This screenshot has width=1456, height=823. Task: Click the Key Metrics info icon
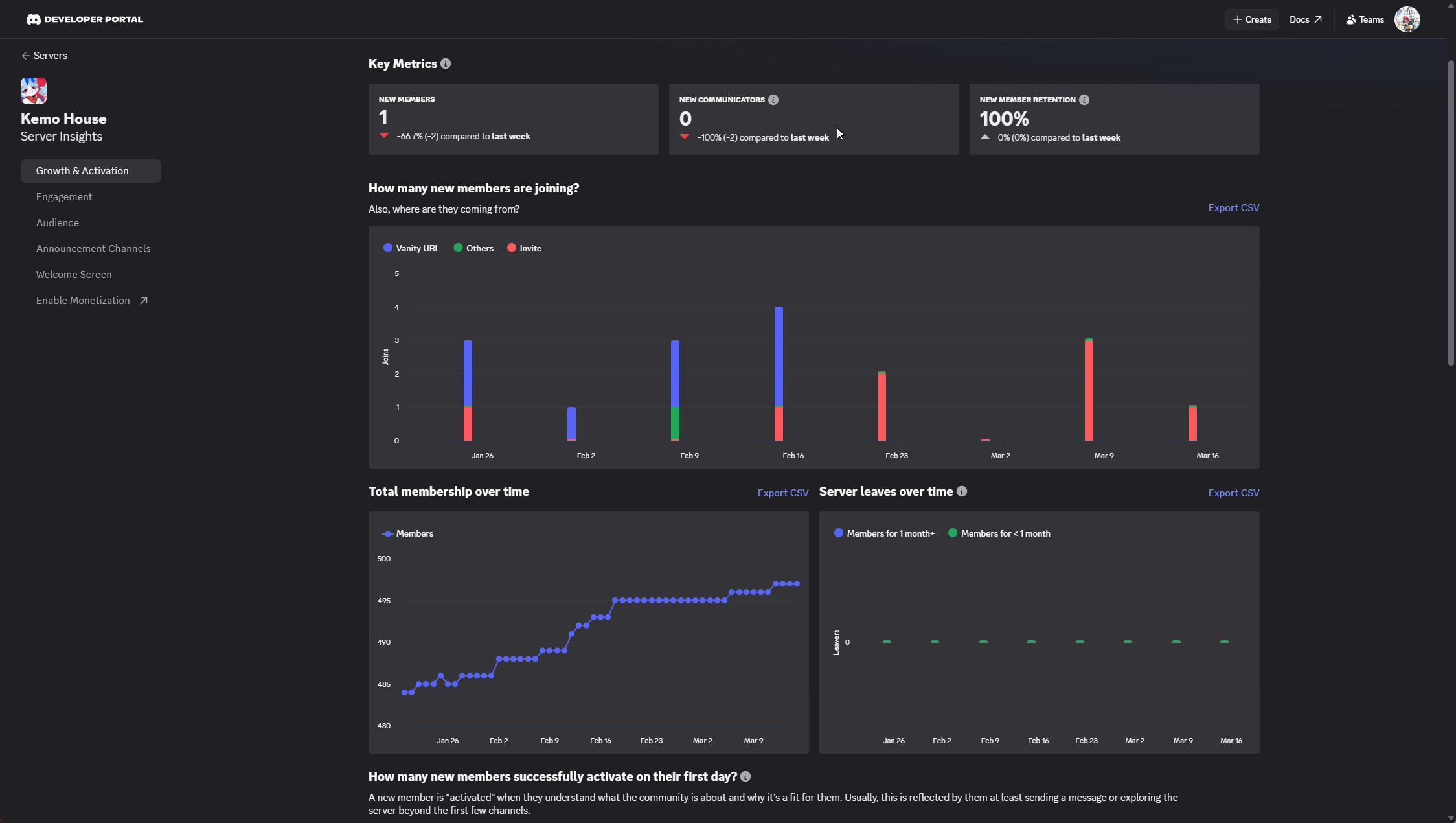tap(446, 64)
